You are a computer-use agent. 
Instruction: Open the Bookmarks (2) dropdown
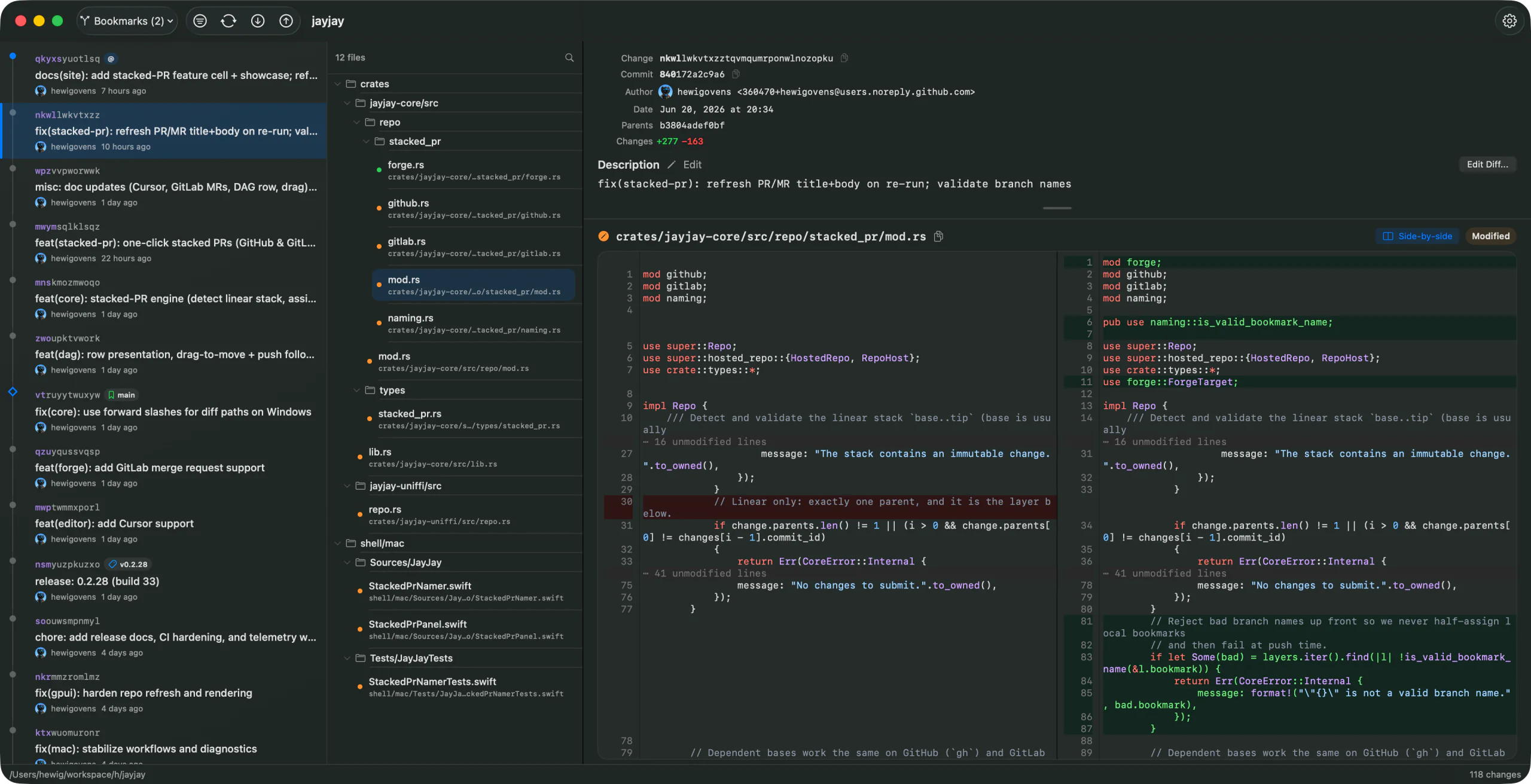coord(127,21)
